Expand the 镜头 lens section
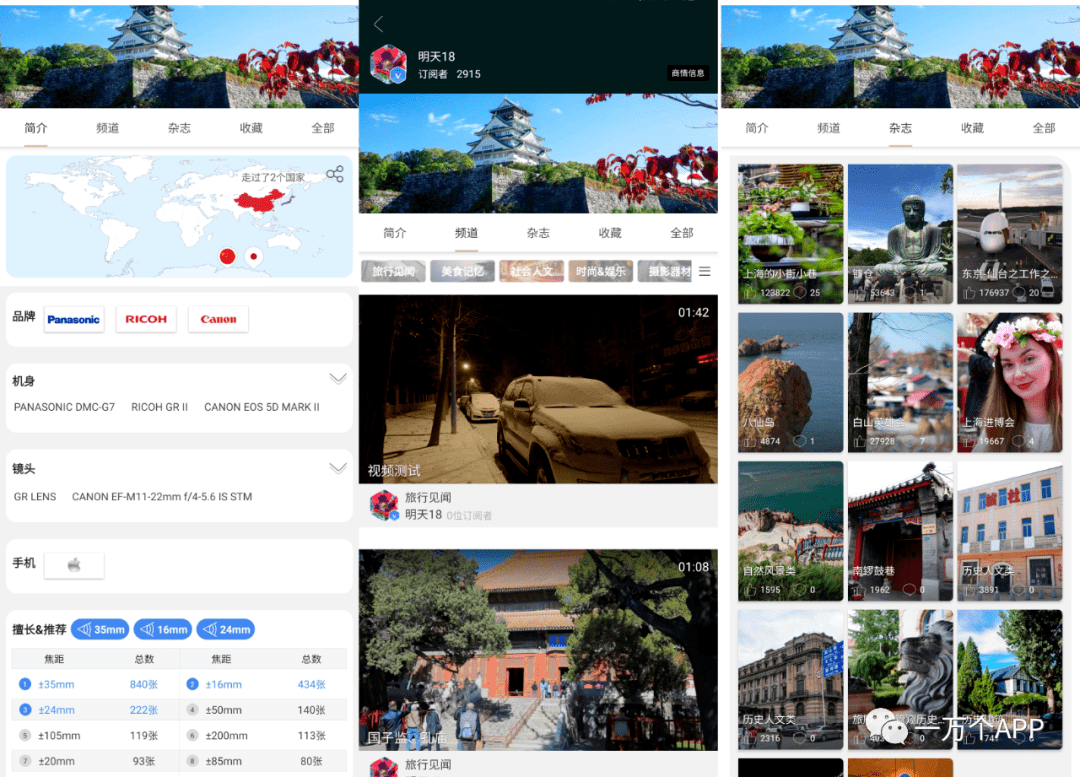Screen dimensions: 1080x777 (x=338, y=468)
